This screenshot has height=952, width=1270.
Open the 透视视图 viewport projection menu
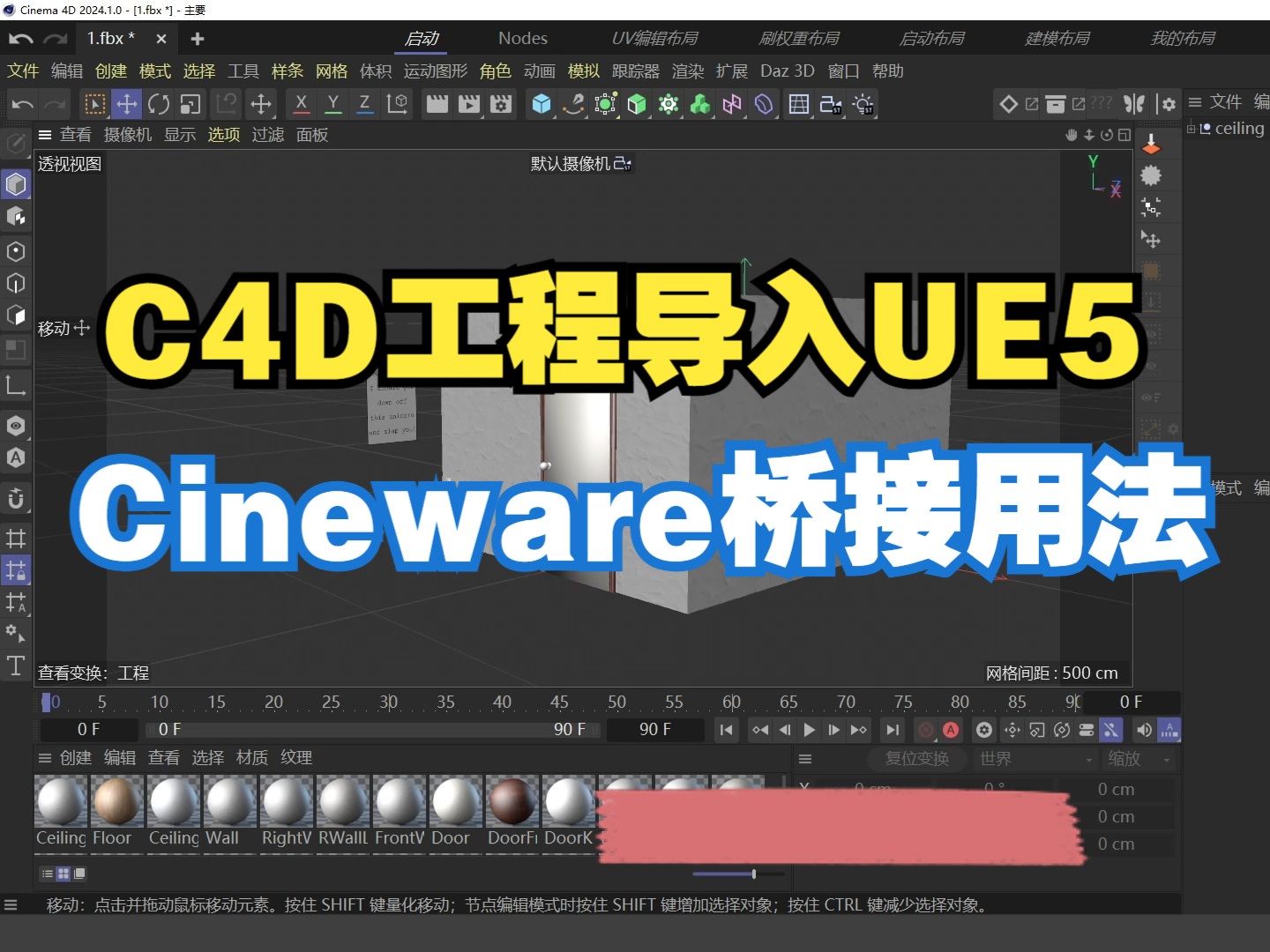(x=70, y=163)
